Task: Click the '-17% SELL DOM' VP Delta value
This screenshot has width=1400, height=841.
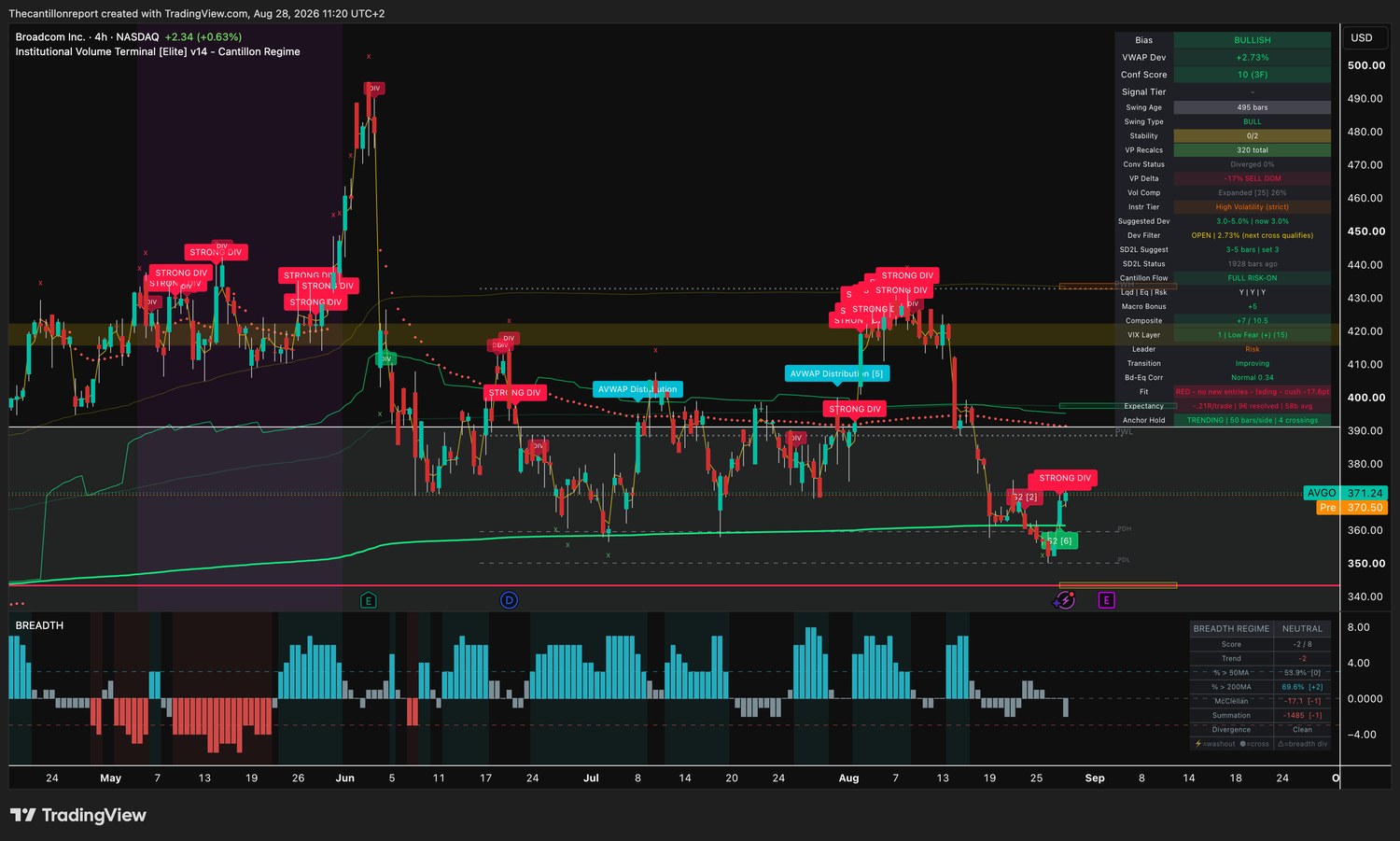Action: tap(1252, 178)
